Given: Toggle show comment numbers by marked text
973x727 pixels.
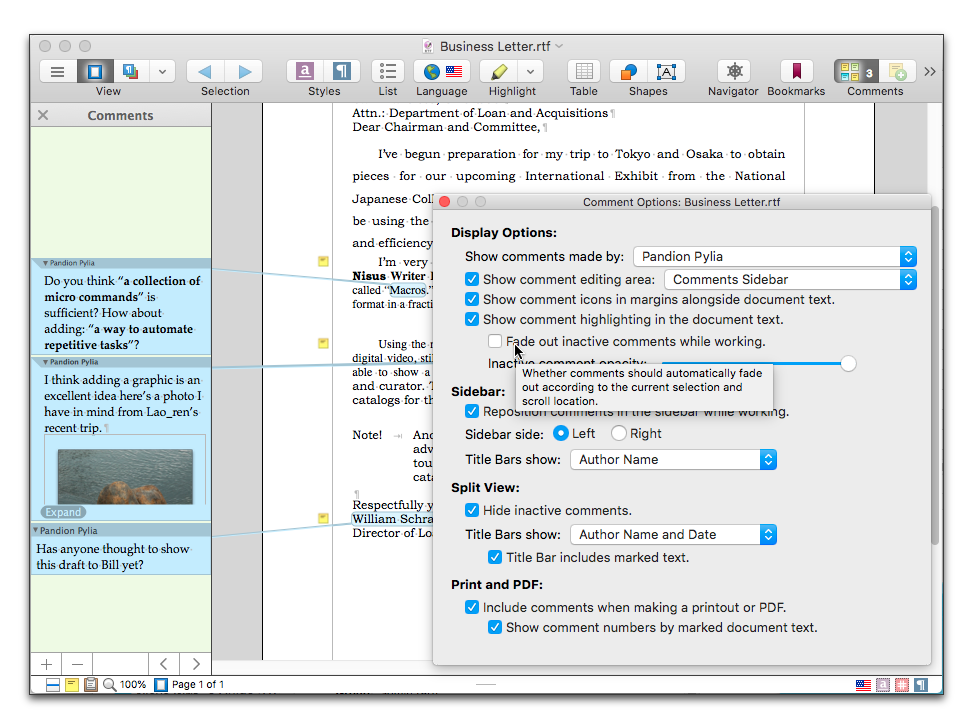Looking at the screenshot, I should [495, 627].
